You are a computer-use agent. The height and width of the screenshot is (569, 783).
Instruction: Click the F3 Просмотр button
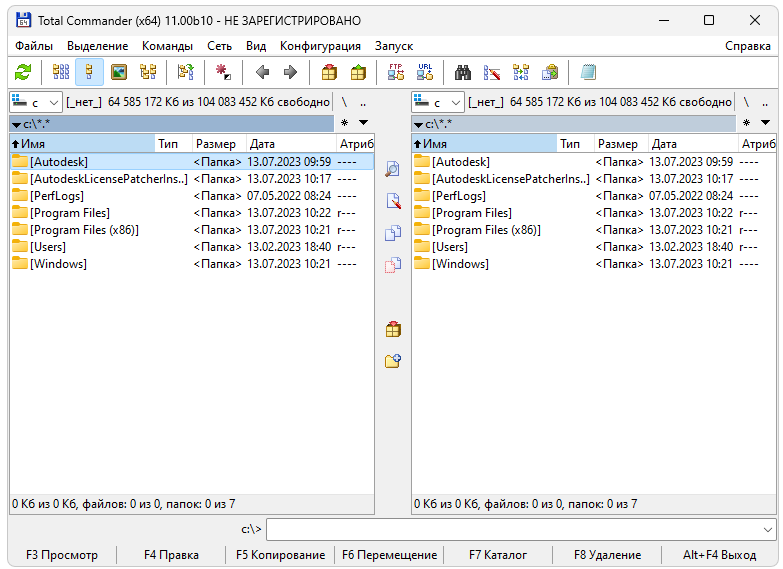pos(62,555)
